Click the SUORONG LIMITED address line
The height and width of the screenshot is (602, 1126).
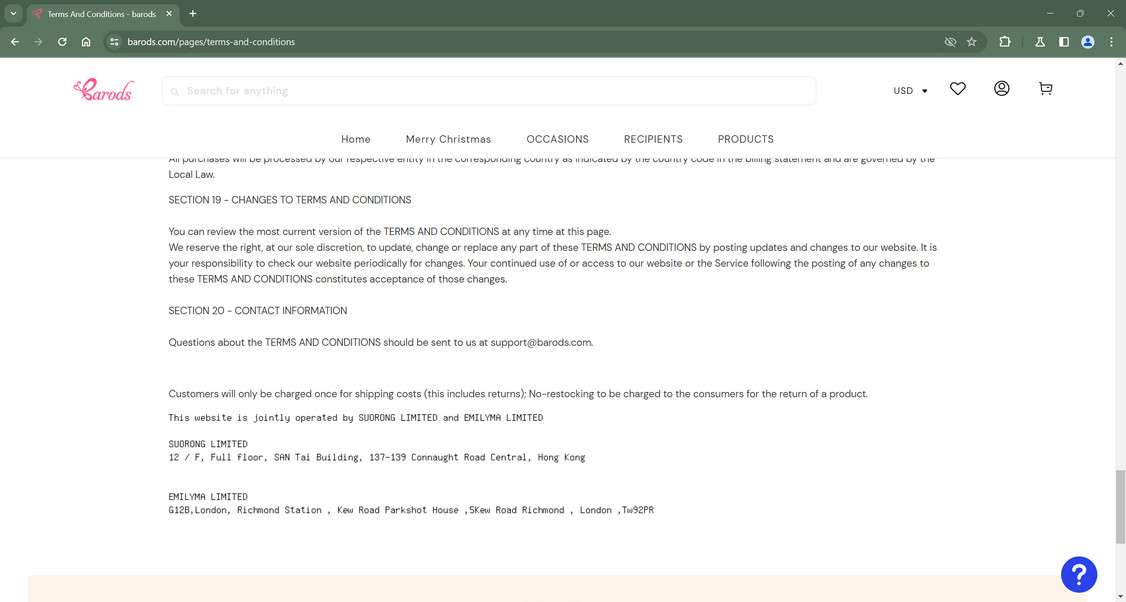376,457
